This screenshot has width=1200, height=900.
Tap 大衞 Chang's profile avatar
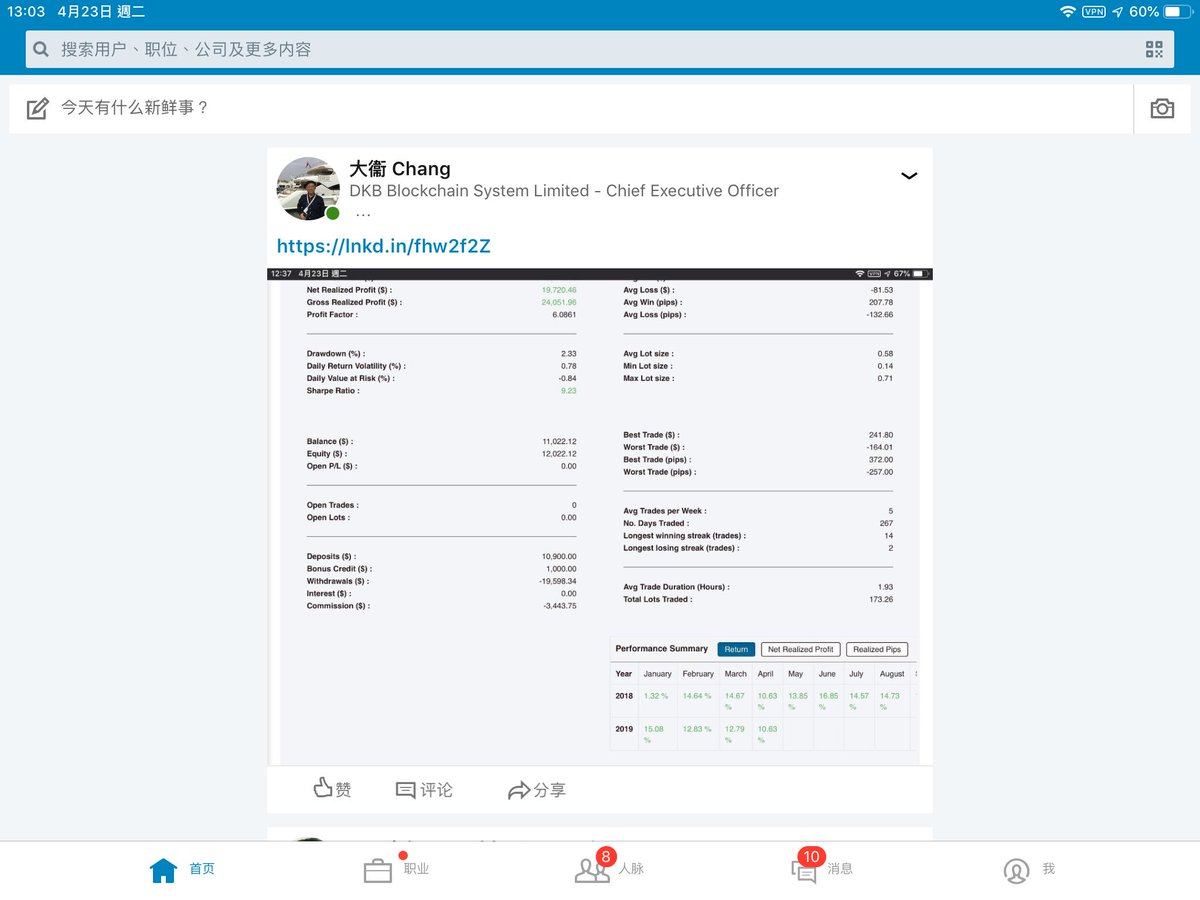(308, 188)
